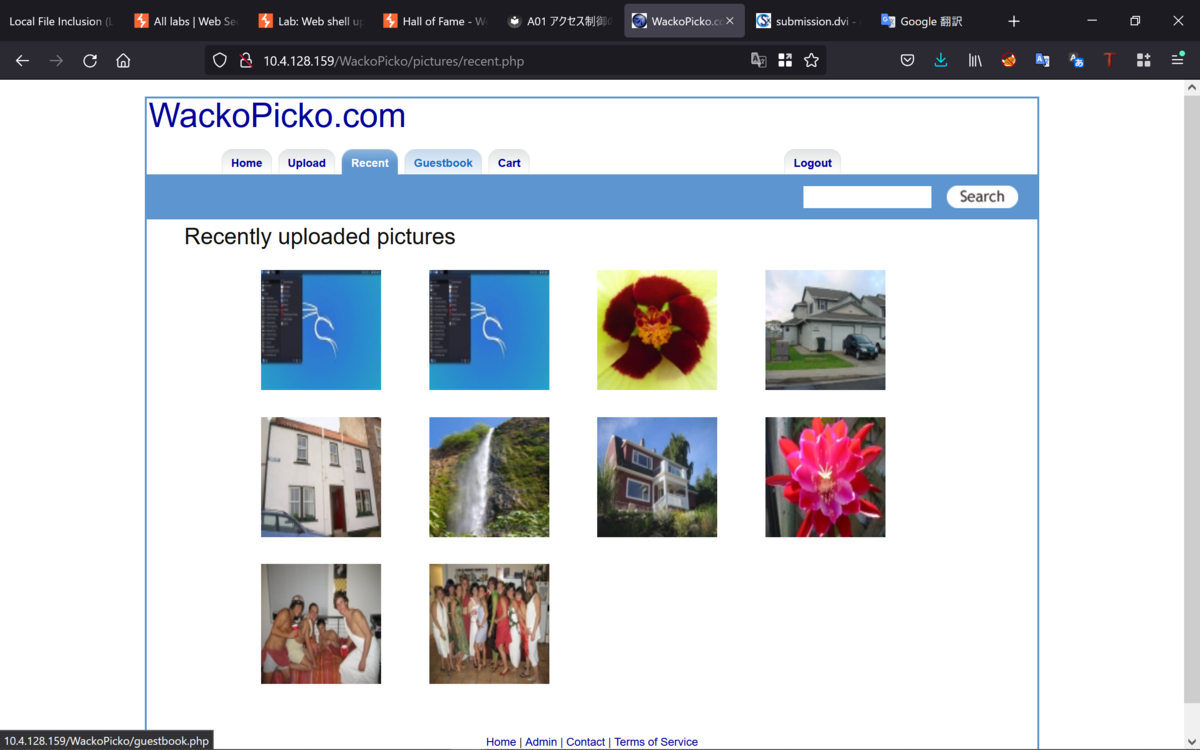This screenshot has height=750, width=1200.
Task: Click the search text field
Action: [x=867, y=197]
